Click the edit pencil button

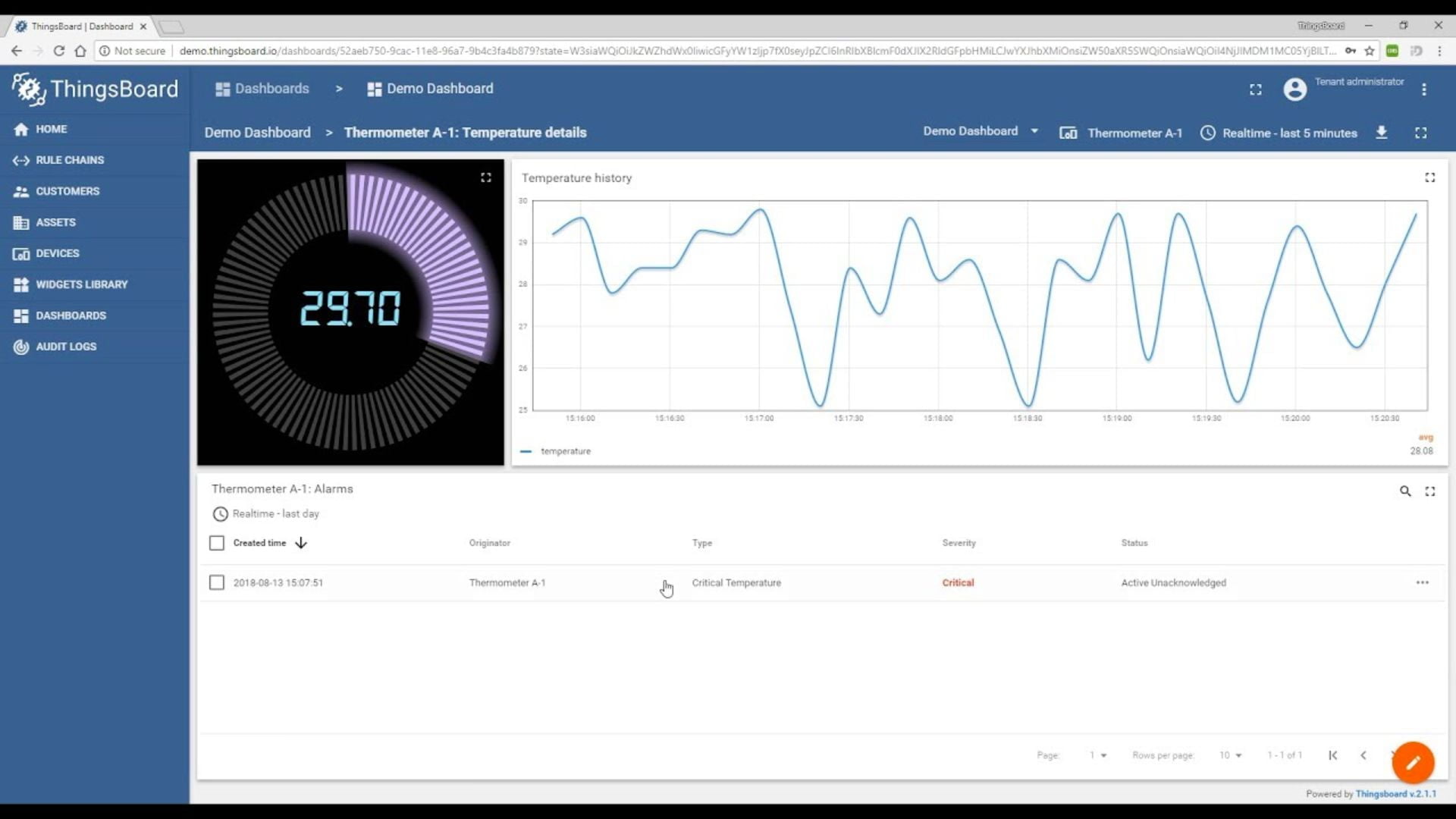(1413, 762)
